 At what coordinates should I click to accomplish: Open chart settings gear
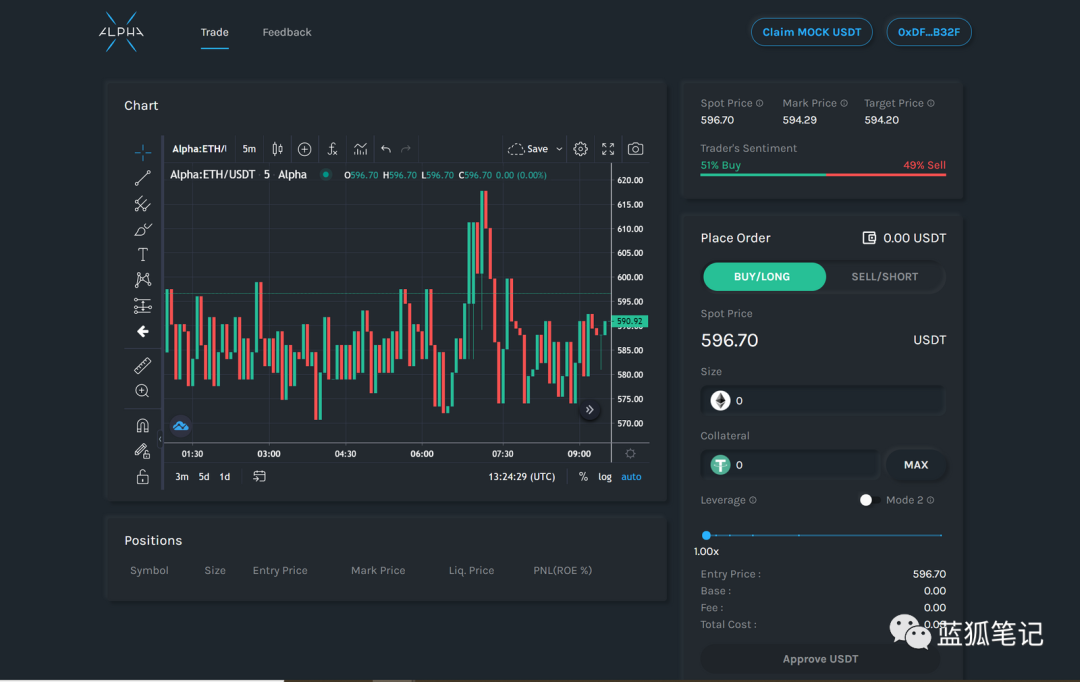click(581, 149)
